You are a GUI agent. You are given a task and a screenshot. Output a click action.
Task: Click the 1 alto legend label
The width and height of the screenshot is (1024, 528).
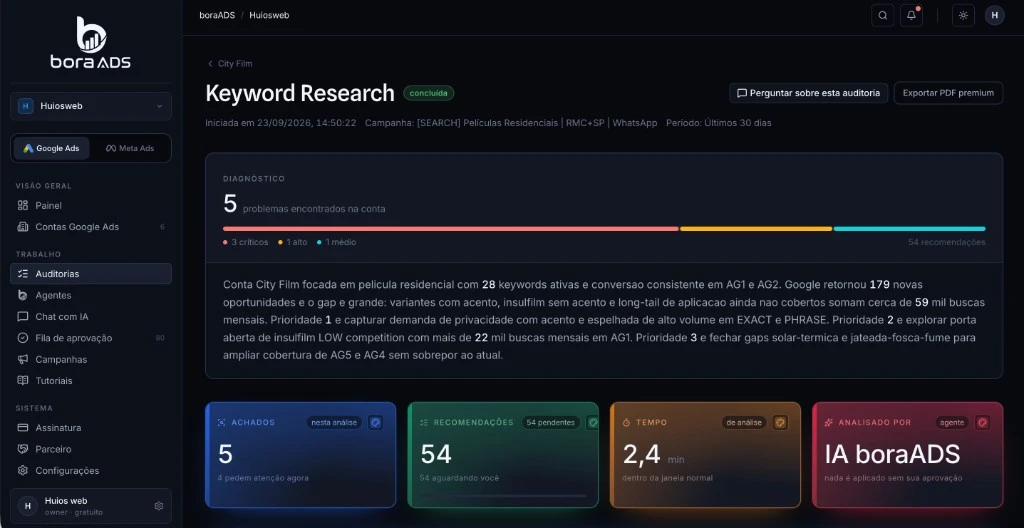[293, 242]
